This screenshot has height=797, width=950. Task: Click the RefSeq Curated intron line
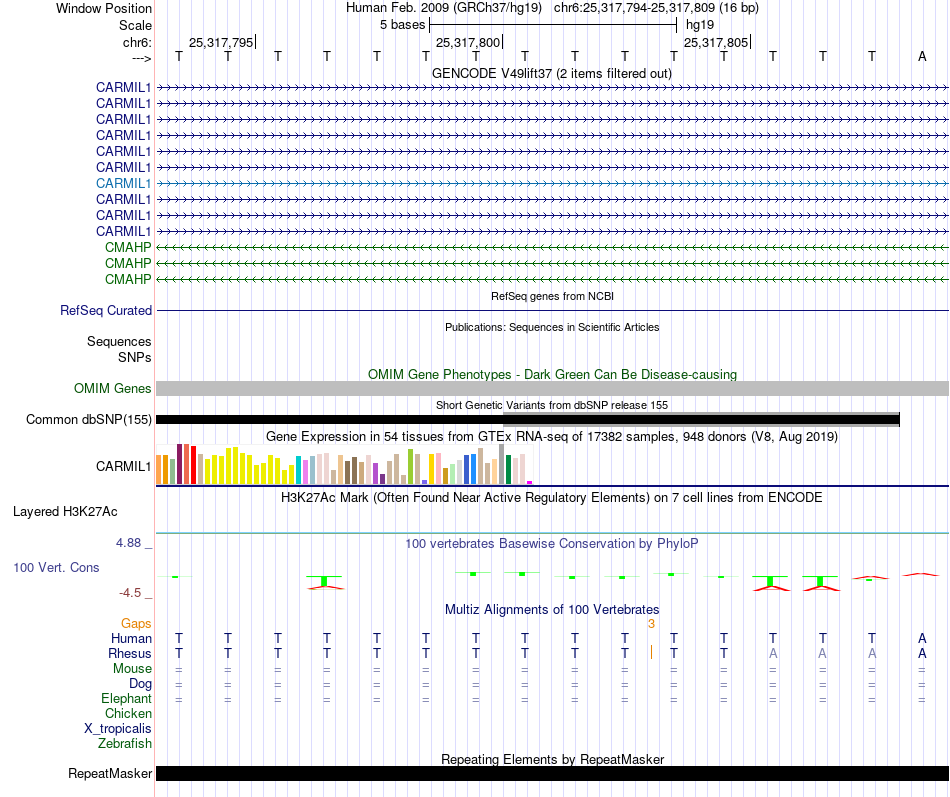click(x=552, y=310)
